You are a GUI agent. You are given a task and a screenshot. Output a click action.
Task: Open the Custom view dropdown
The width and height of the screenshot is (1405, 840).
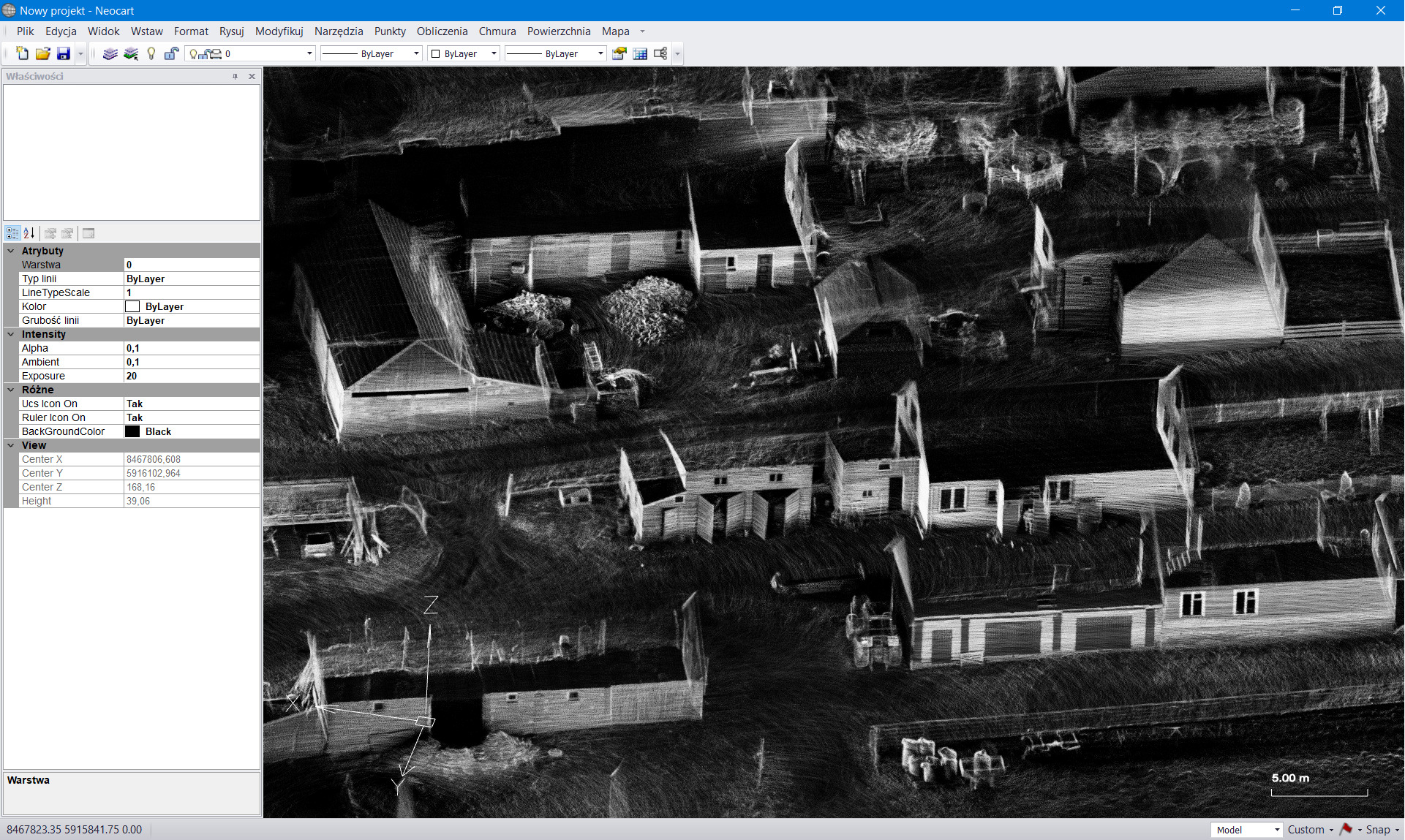tap(1311, 830)
